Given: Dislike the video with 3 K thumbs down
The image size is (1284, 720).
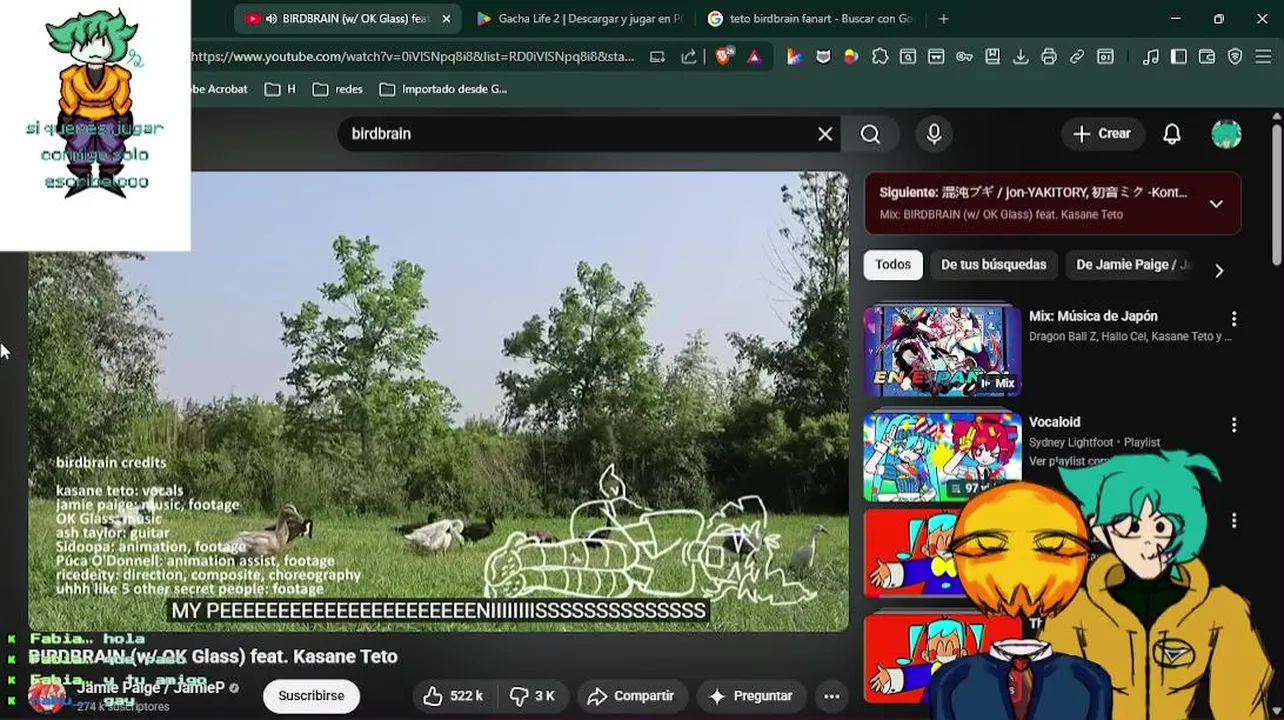Looking at the screenshot, I should click(531, 696).
